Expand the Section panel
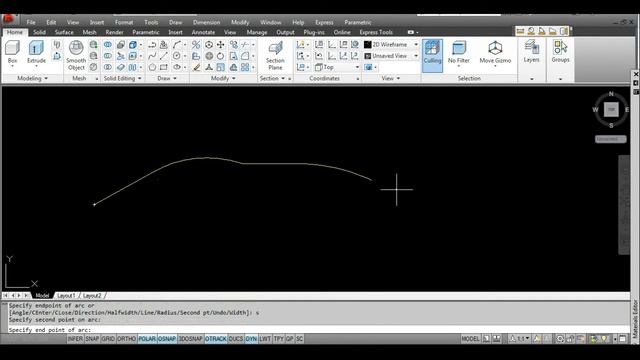 point(272,78)
